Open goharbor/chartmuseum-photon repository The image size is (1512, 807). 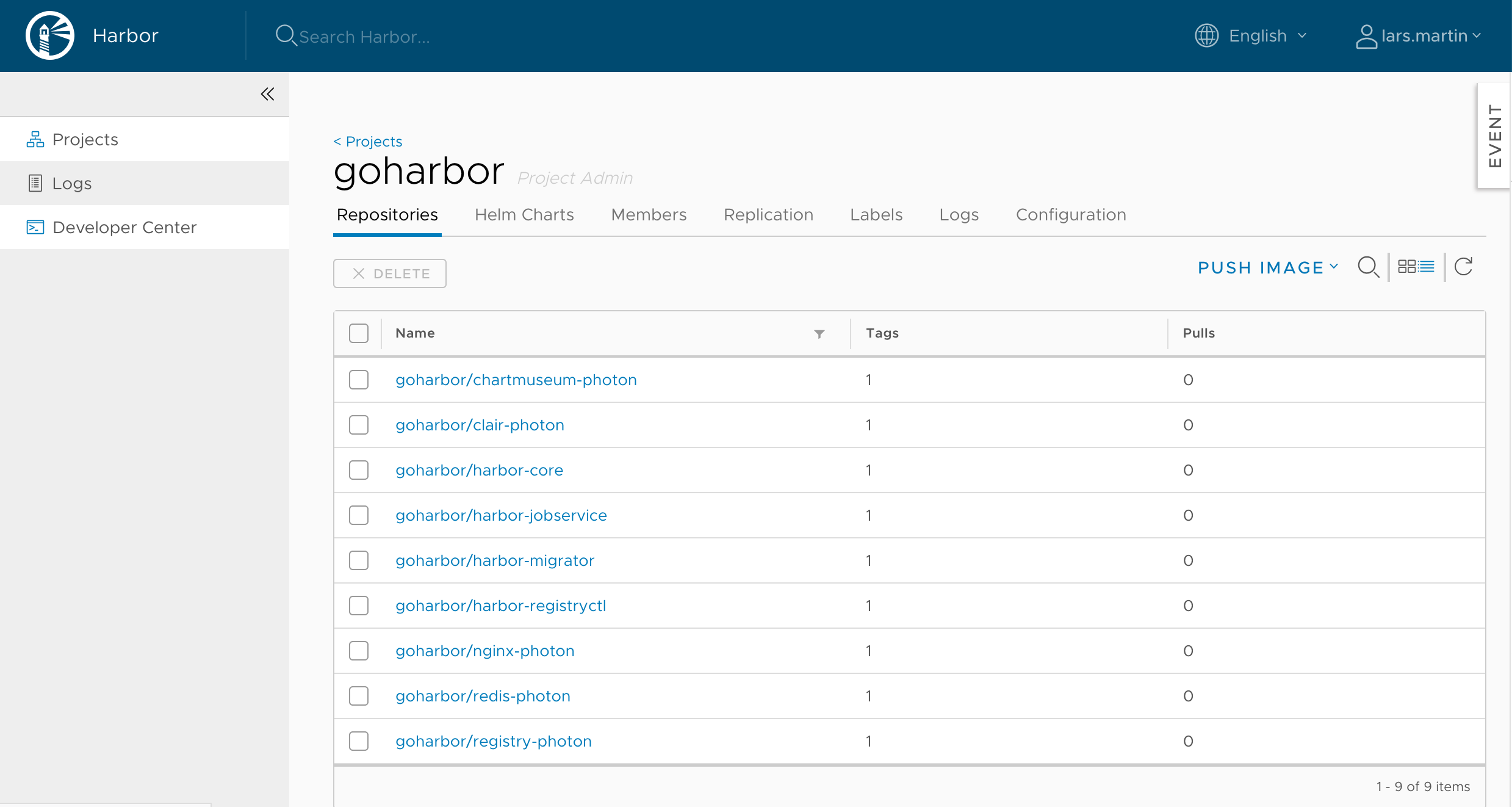point(516,380)
